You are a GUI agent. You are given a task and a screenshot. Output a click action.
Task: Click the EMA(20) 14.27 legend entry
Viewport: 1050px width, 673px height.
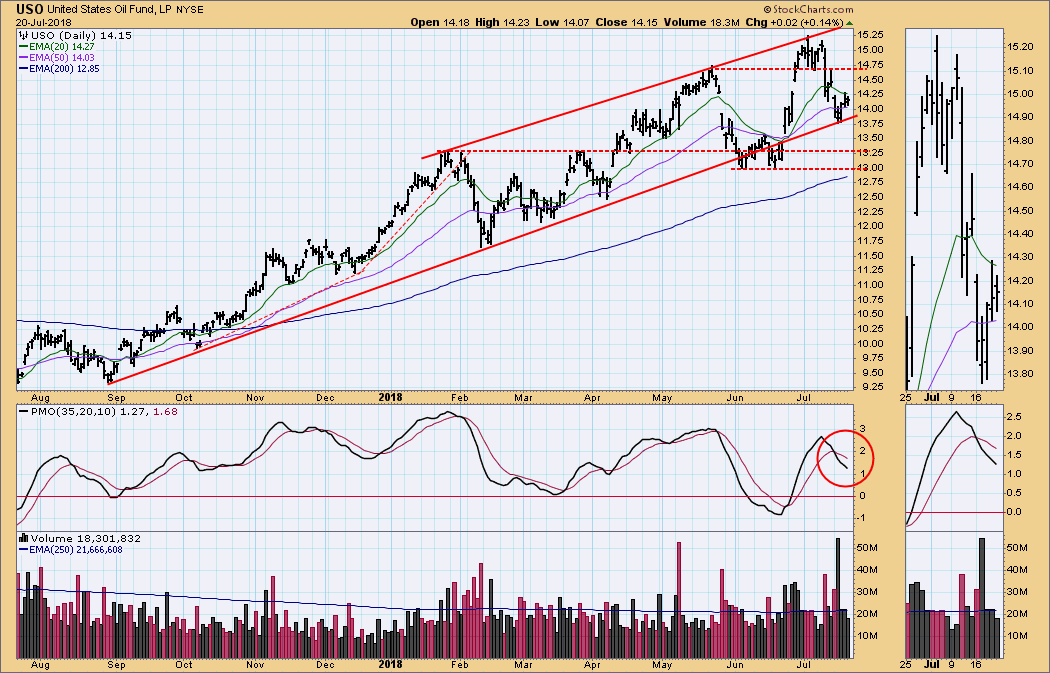click(56, 47)
